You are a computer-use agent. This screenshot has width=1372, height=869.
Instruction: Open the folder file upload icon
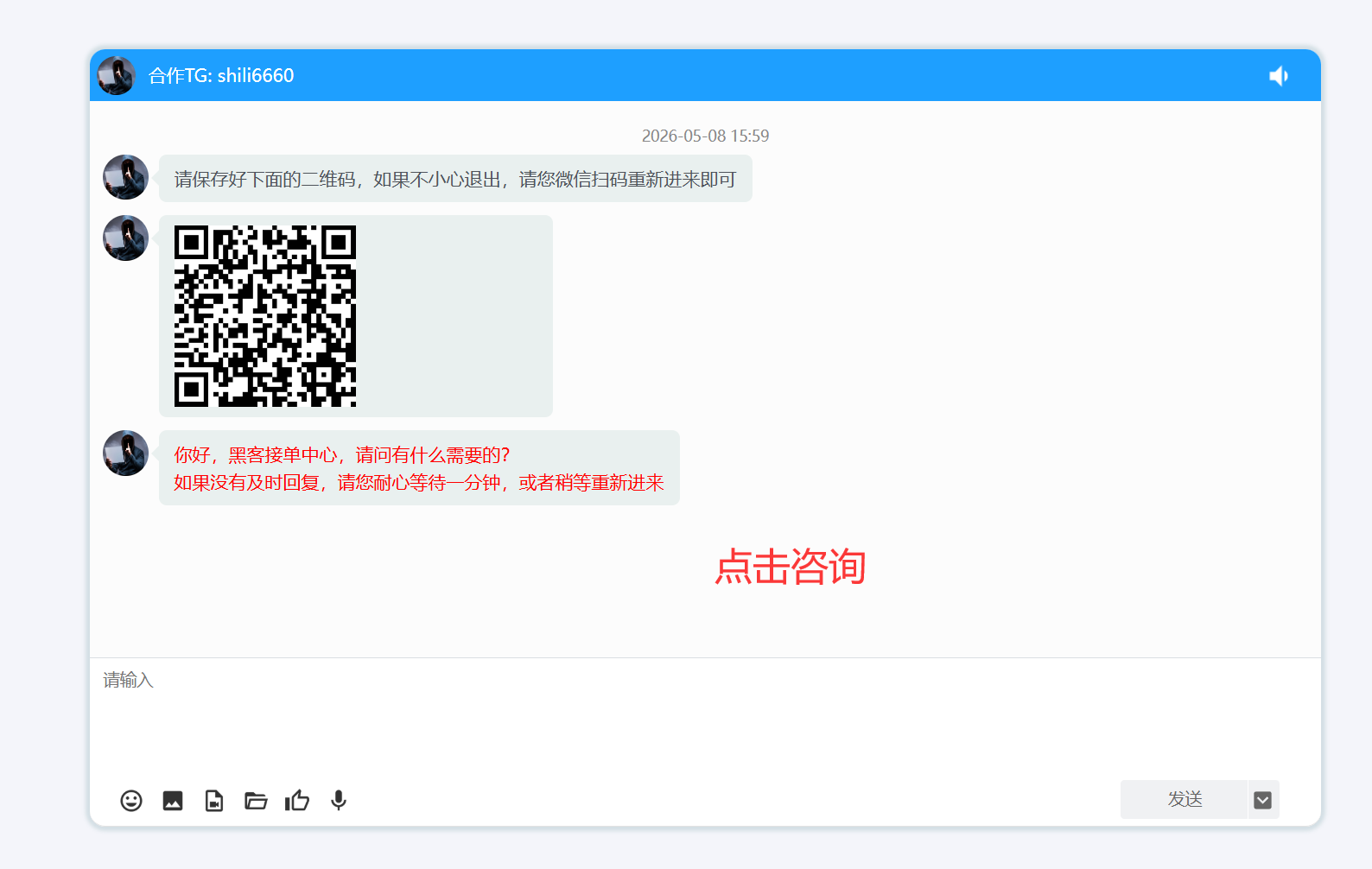pos(256,801)
